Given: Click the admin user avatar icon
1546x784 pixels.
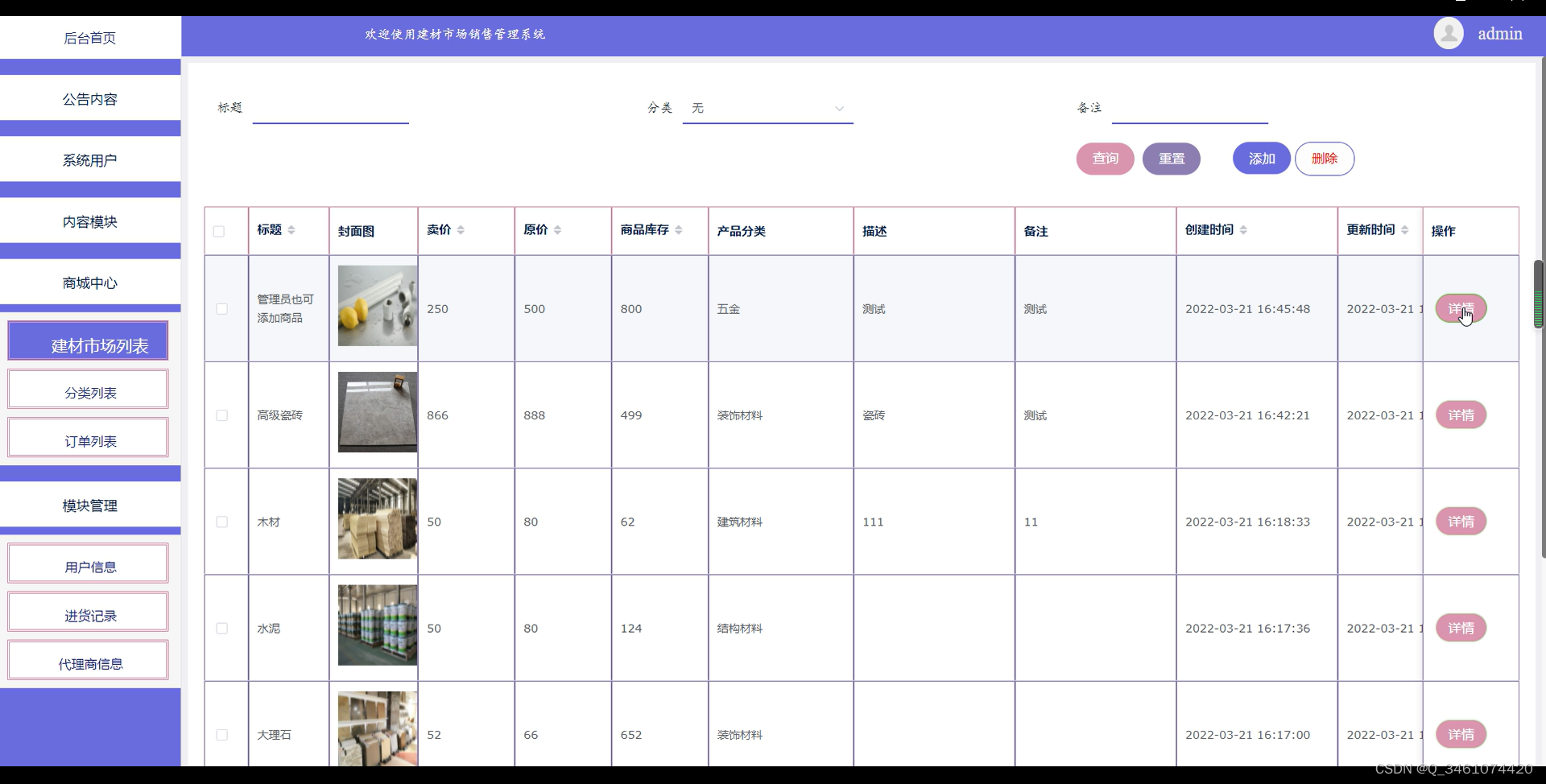Looking at the screenshot, I should tap(1449, 34).
